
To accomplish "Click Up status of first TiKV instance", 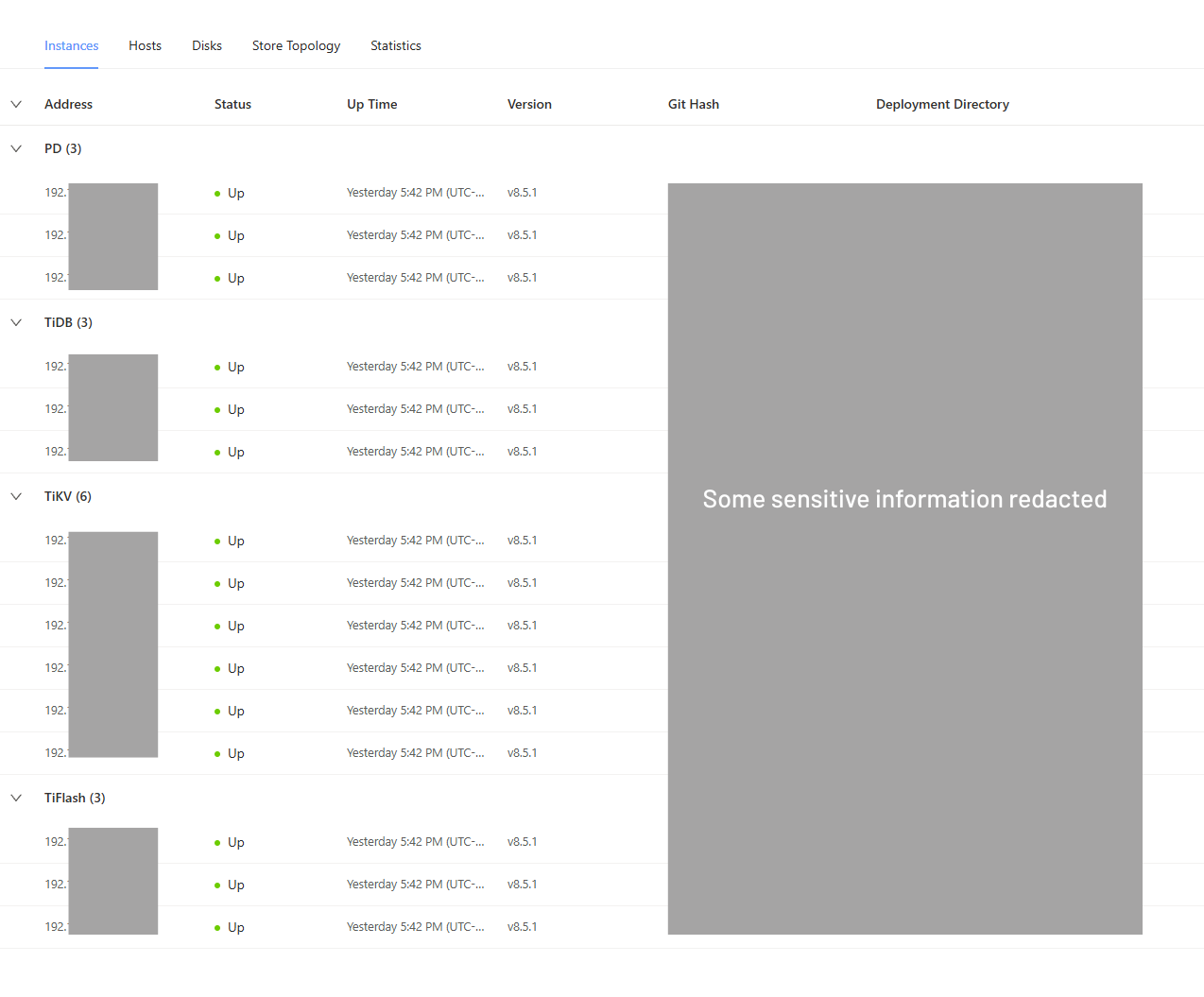I will (236, 541).
